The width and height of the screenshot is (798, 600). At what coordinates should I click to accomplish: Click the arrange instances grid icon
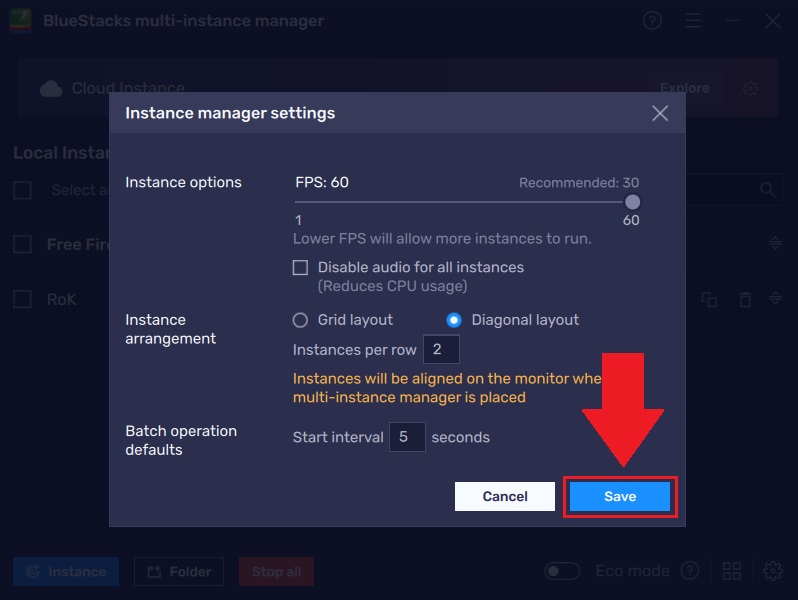[x=732, y=571]
